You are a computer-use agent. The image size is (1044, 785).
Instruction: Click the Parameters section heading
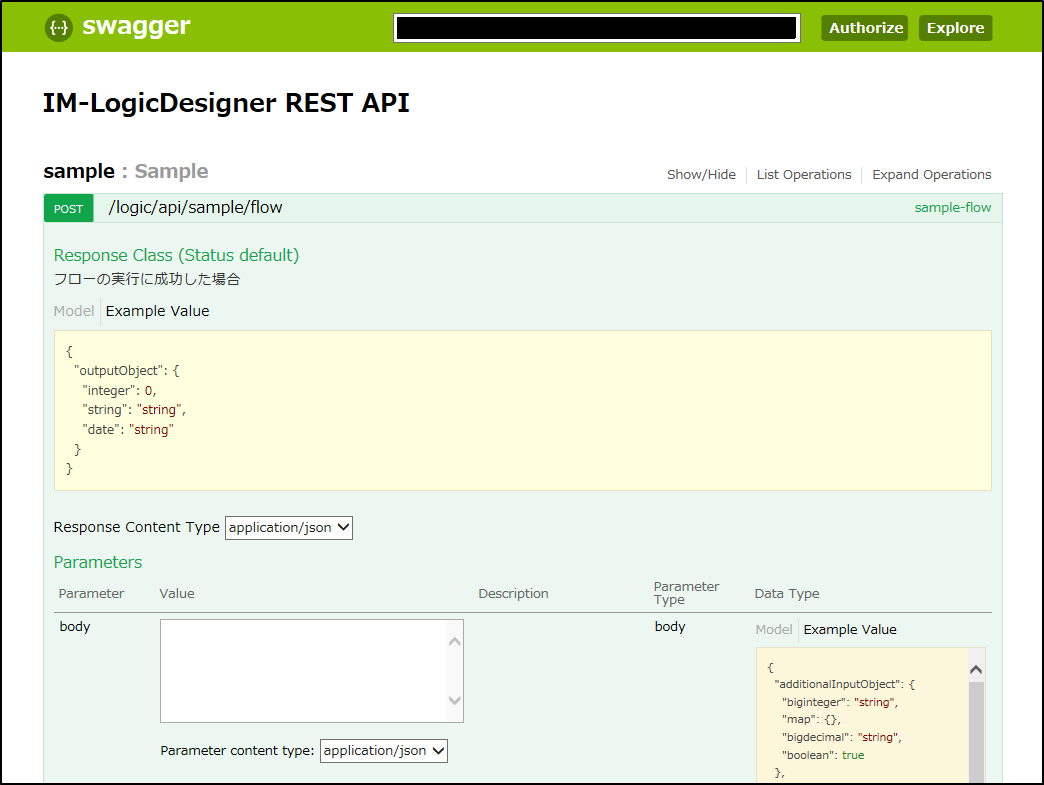point(98,562)
